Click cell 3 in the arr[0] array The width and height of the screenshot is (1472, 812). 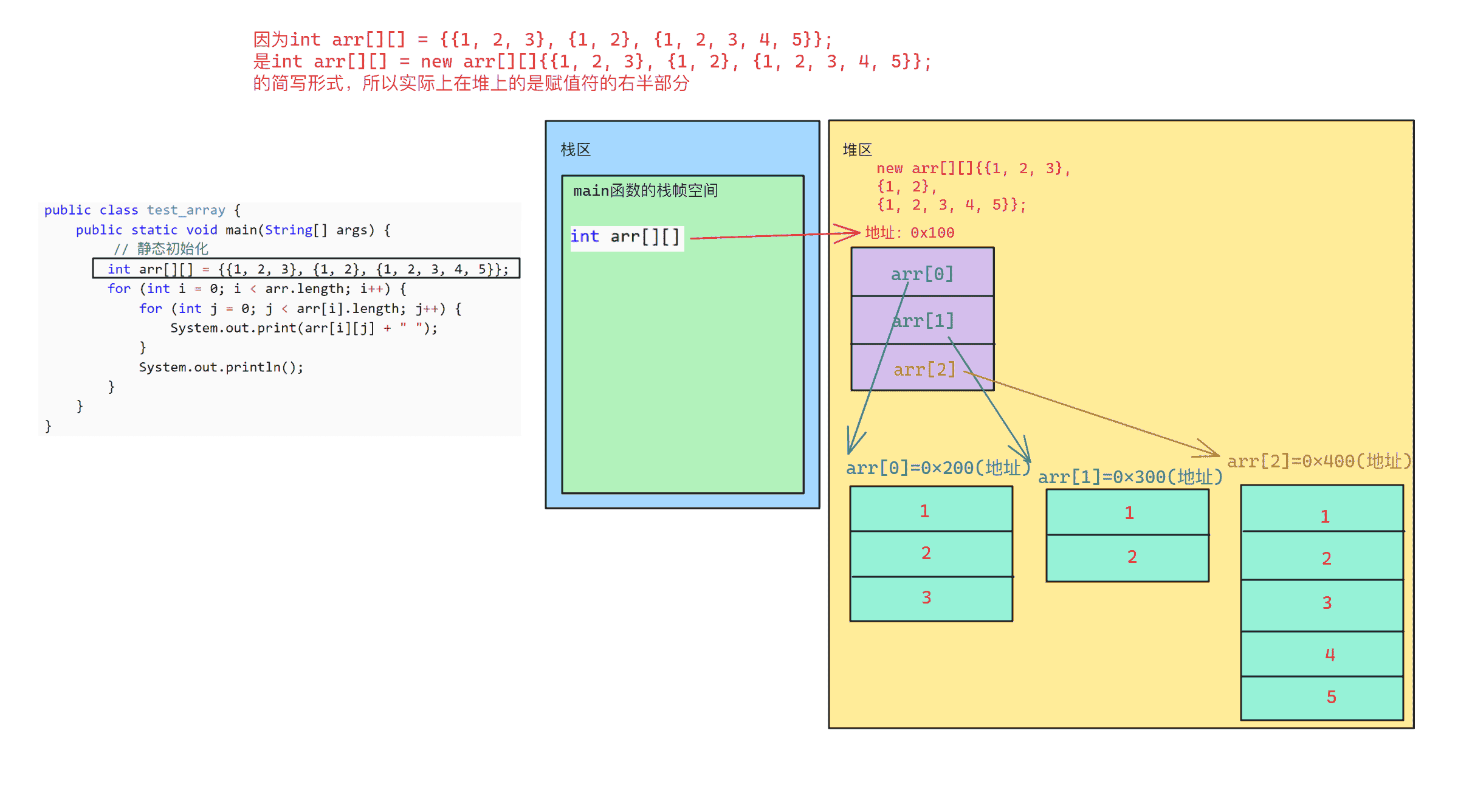(931, 599)
